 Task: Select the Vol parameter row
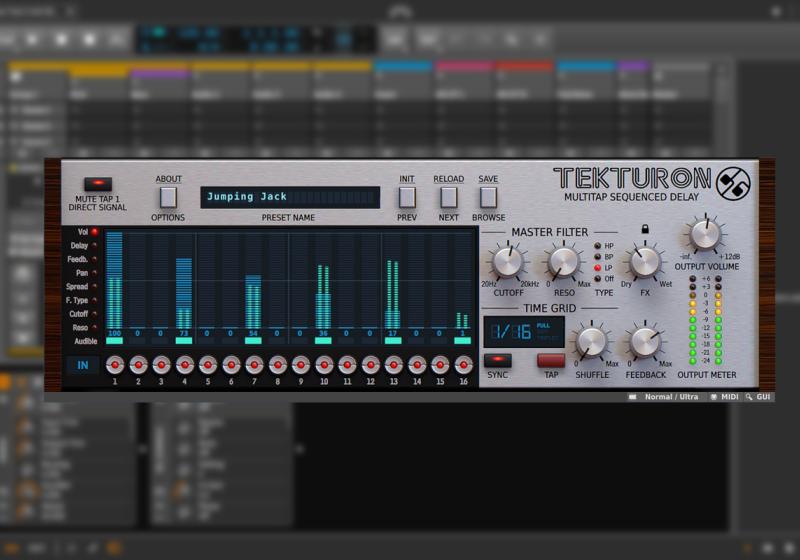coord(84,232)
